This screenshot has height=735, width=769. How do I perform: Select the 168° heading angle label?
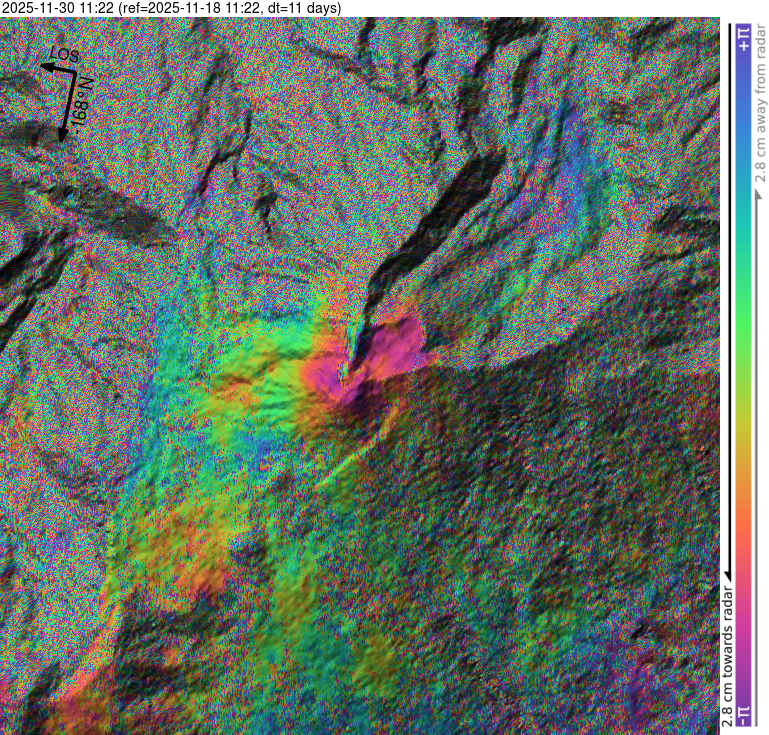click(82, 100)
